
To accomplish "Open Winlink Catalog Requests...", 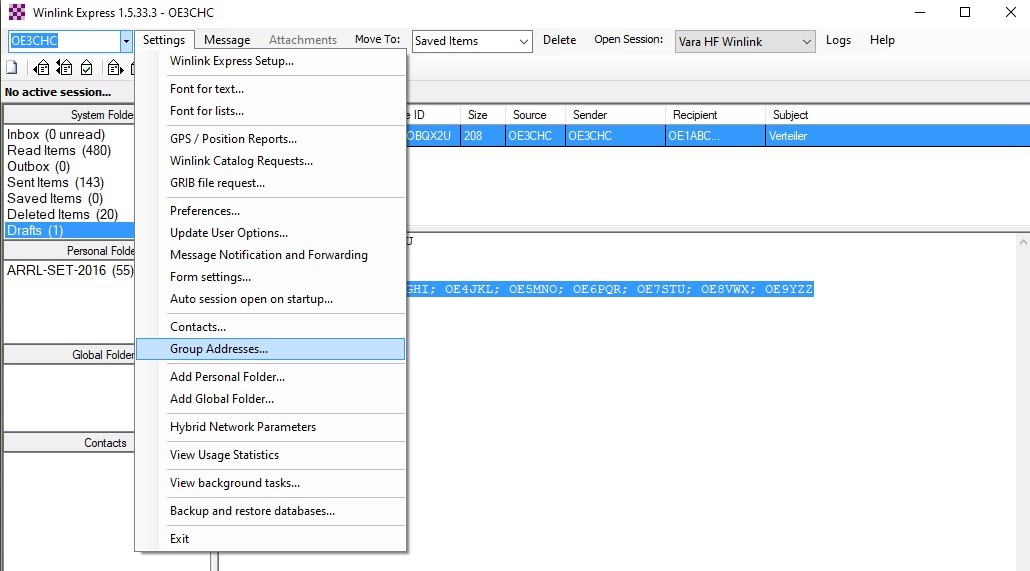I will point(271,161).
